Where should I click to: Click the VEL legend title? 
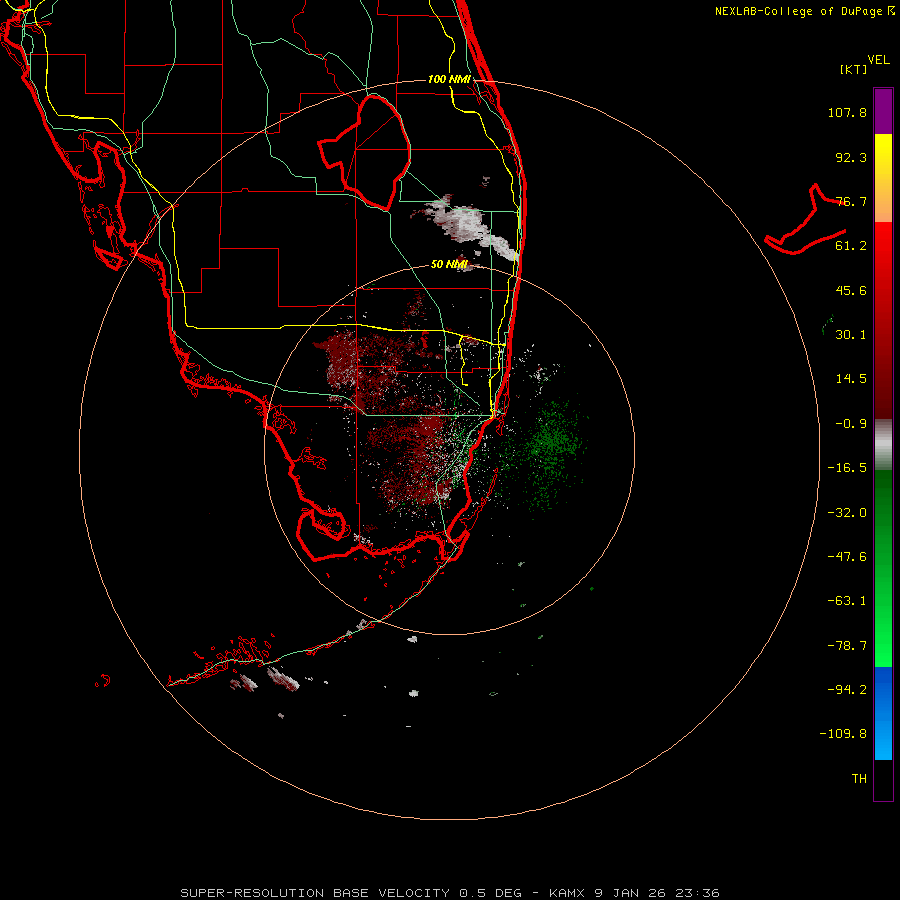(878, 60)
